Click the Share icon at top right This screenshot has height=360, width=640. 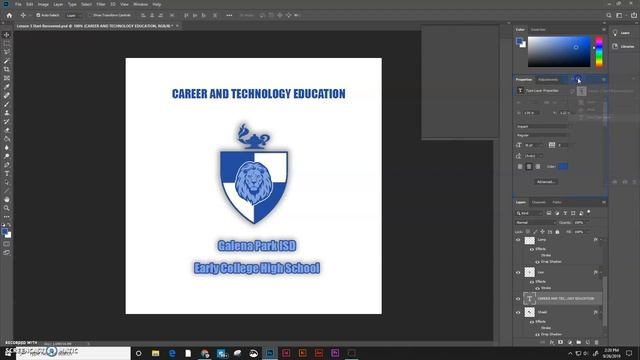[x=634, y=16]
